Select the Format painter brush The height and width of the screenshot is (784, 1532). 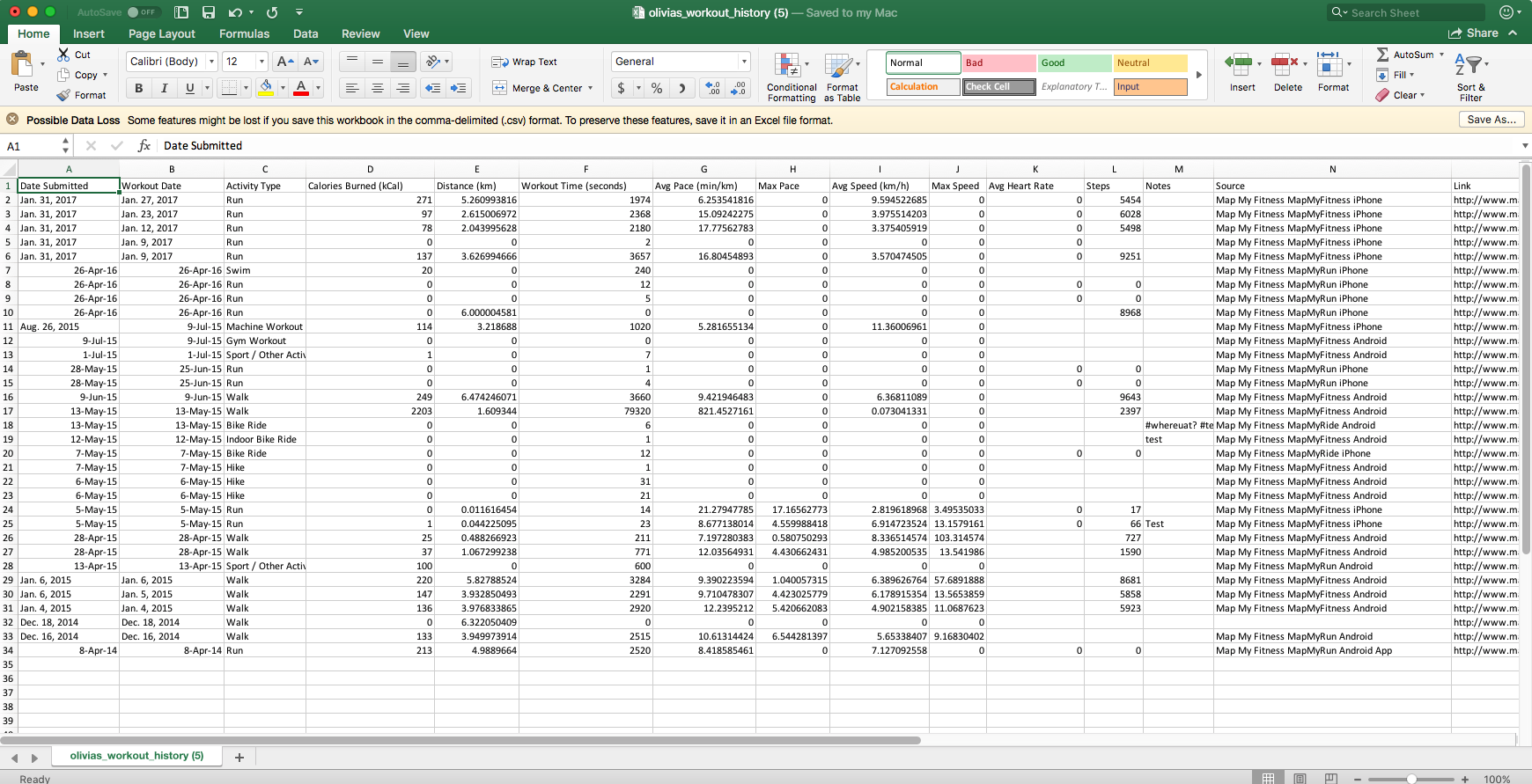tap(63, 95)
